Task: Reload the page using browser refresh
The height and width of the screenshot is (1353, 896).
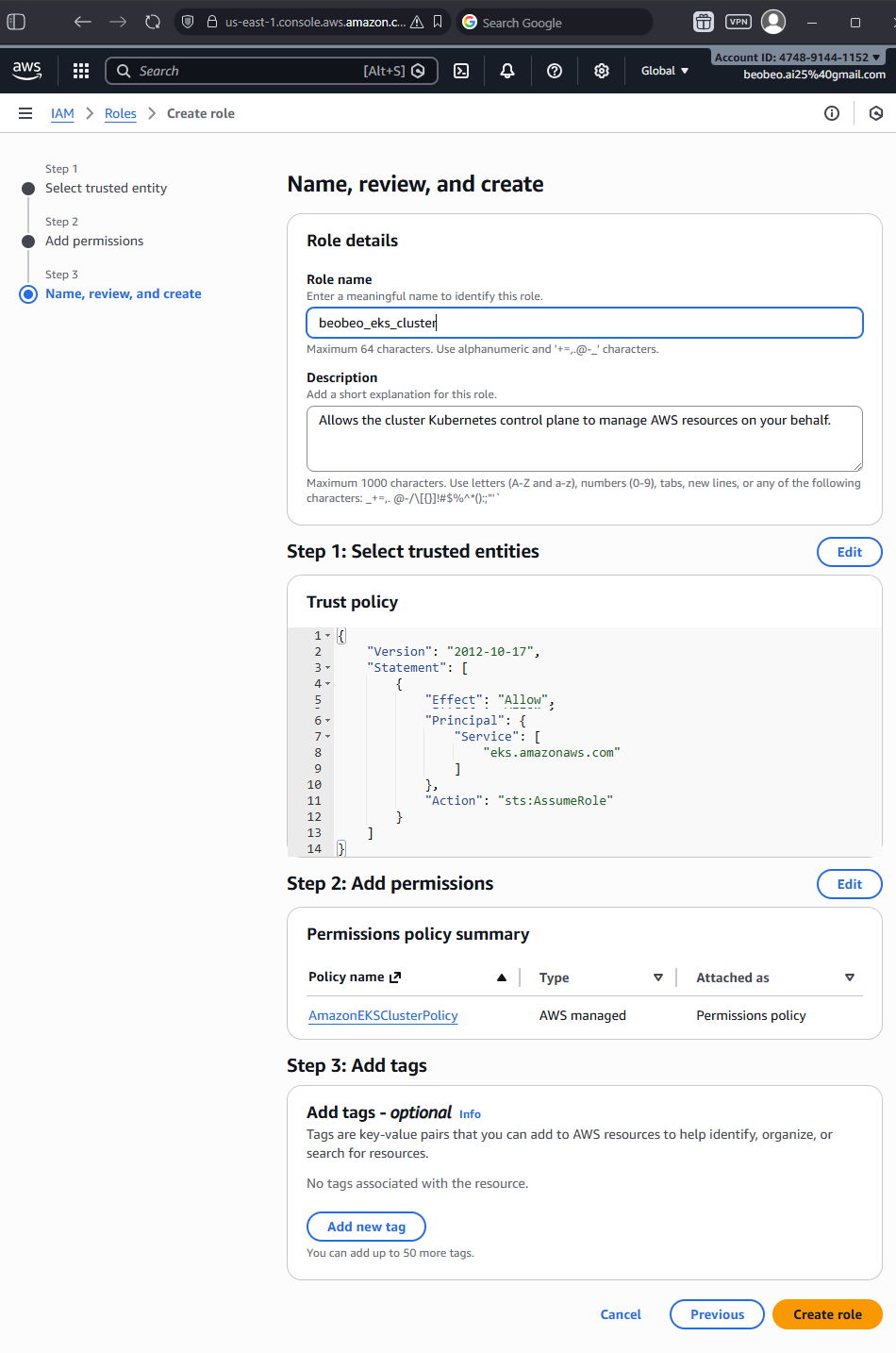Action: (x=153, y=22)
